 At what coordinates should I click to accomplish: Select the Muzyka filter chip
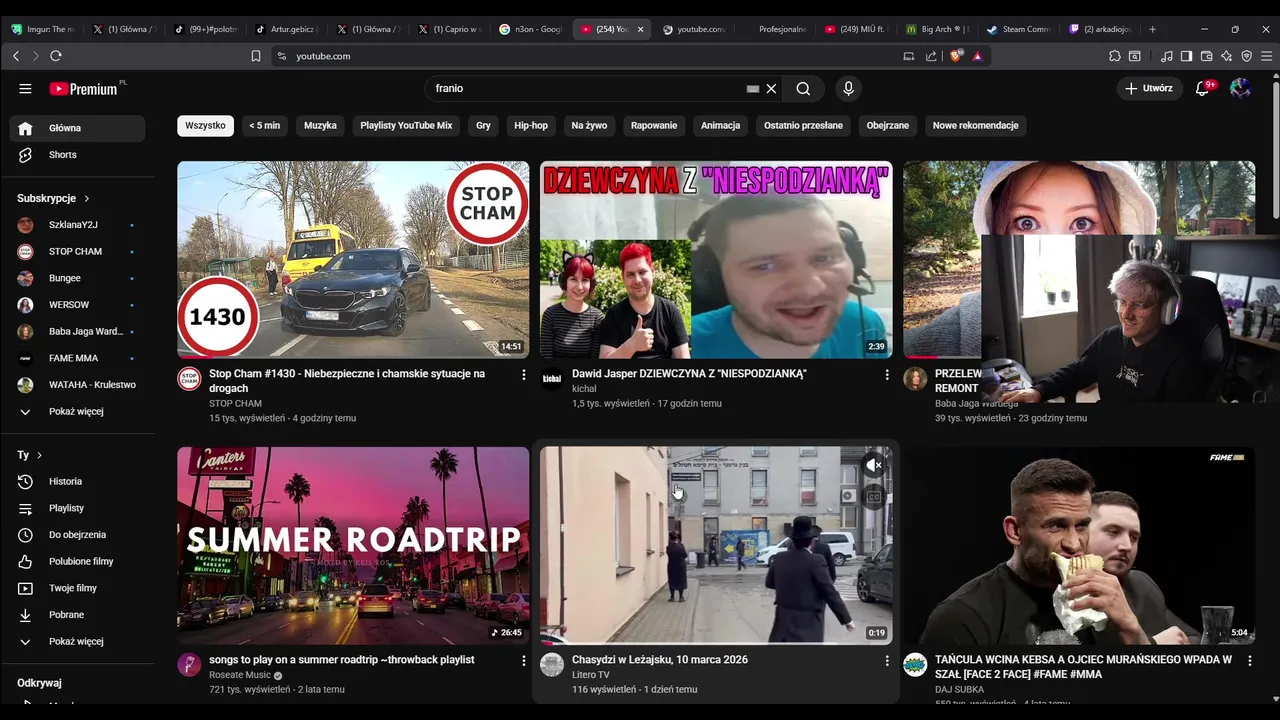[x=320, y=125]
